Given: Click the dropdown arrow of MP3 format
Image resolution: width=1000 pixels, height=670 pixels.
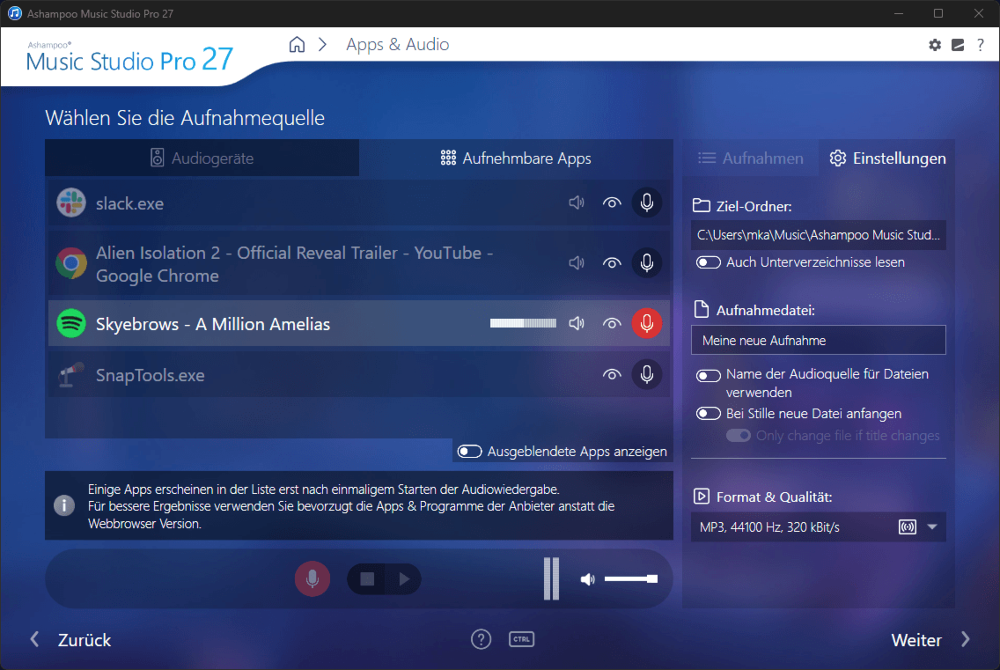Looking at the screenshot, I should tap(932, 527).
